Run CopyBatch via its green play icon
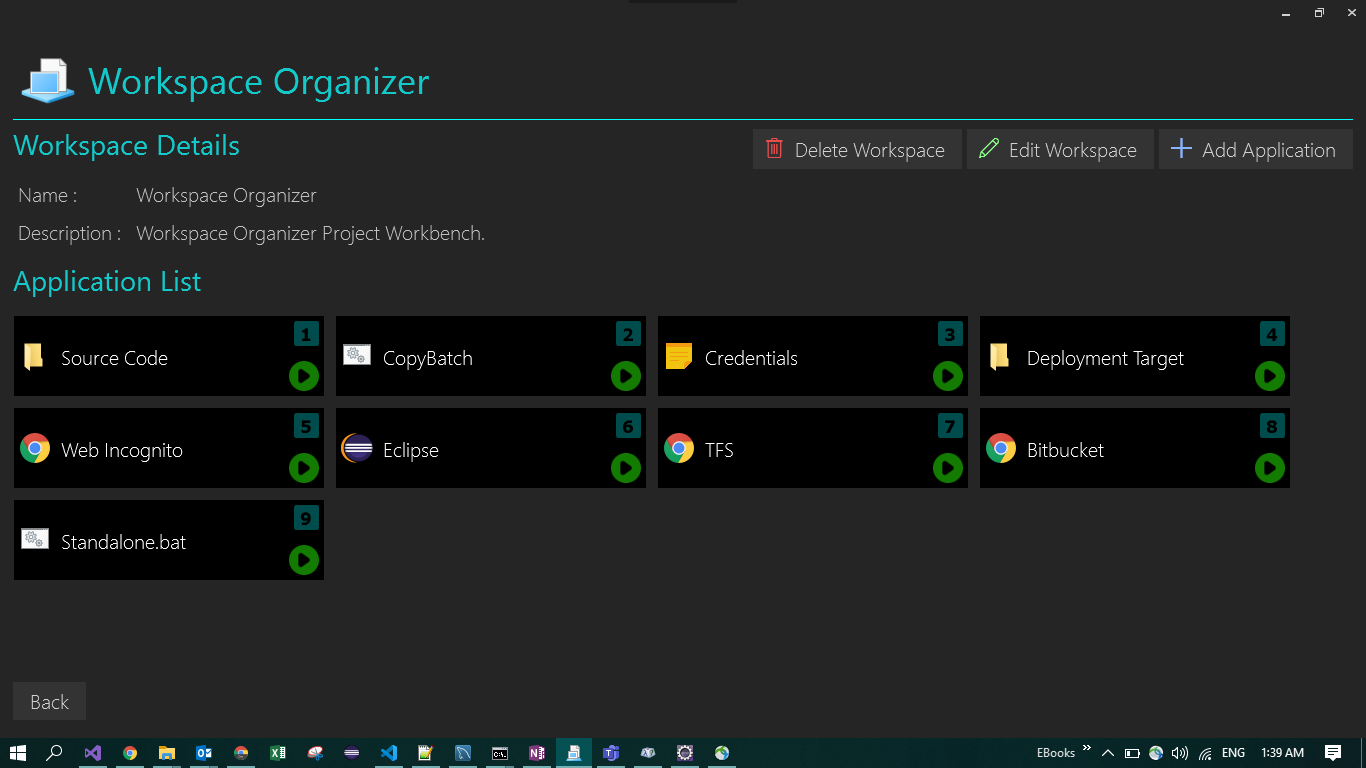 pyautogui.click(x=626, y=376)
